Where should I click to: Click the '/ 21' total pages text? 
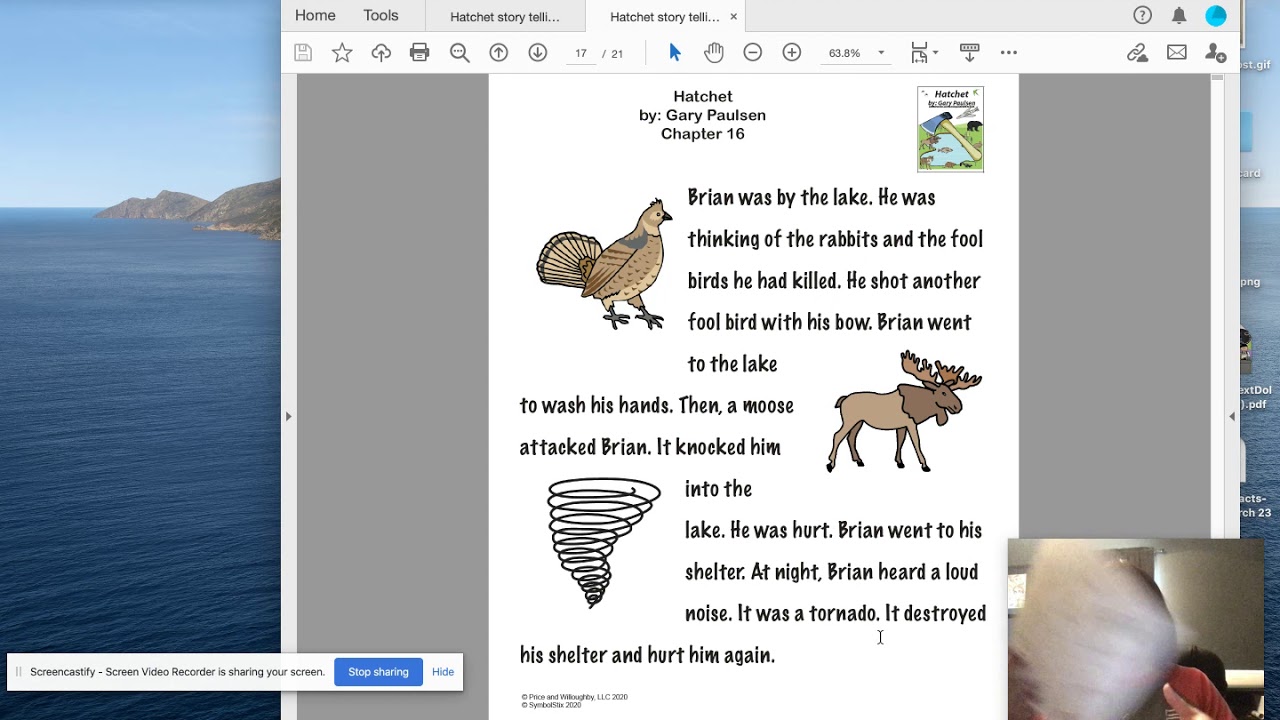tap(613, 54)
